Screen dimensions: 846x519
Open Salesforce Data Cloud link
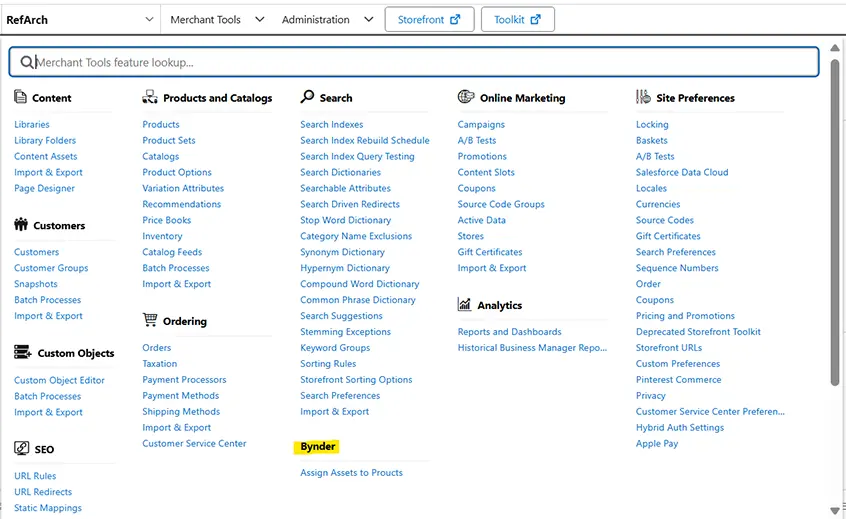click(x=681, y=173)
